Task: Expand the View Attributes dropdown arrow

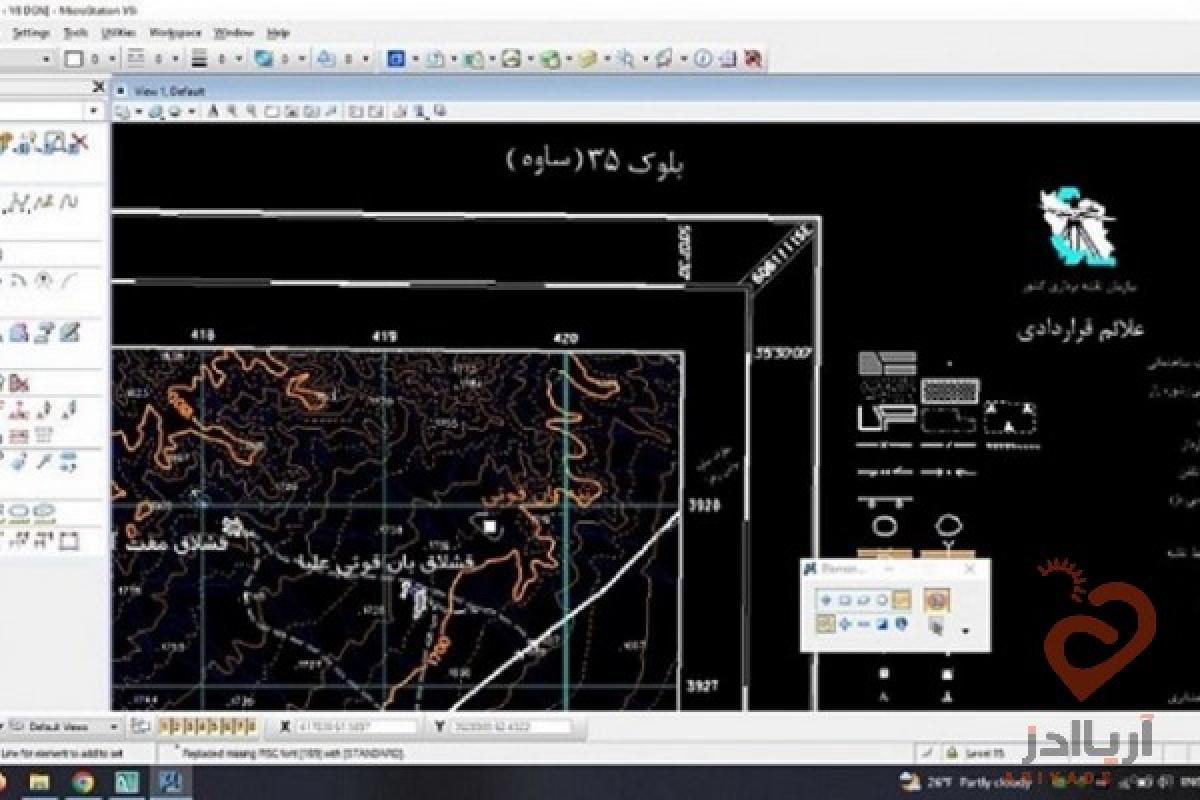Action: coord(137,112)
